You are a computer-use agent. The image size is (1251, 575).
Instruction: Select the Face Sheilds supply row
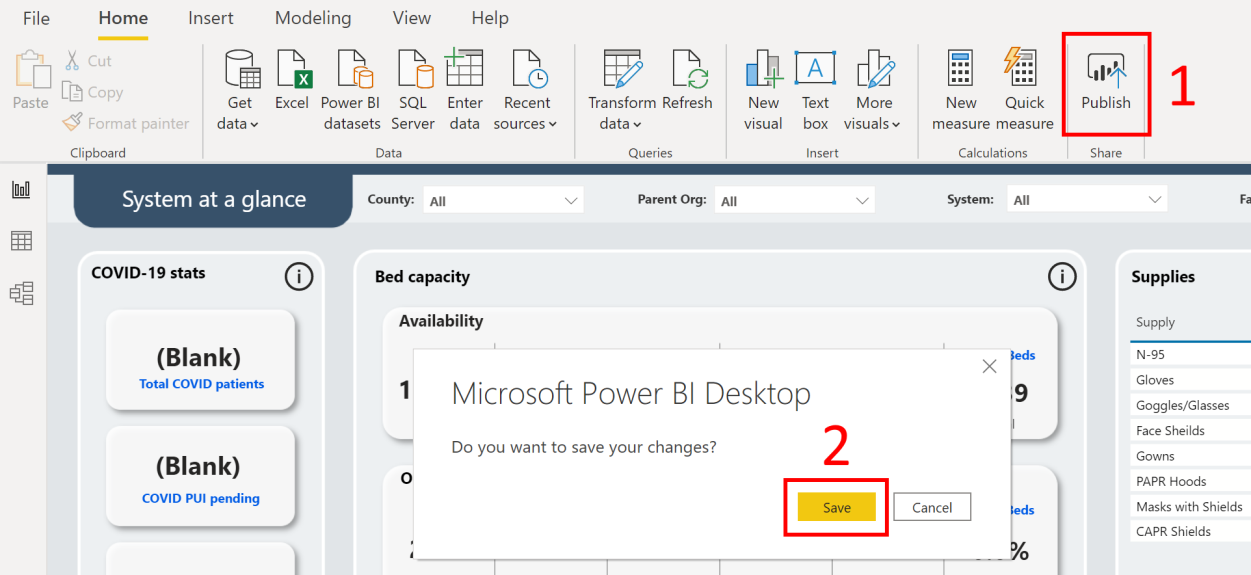[x=1191, y=430]
